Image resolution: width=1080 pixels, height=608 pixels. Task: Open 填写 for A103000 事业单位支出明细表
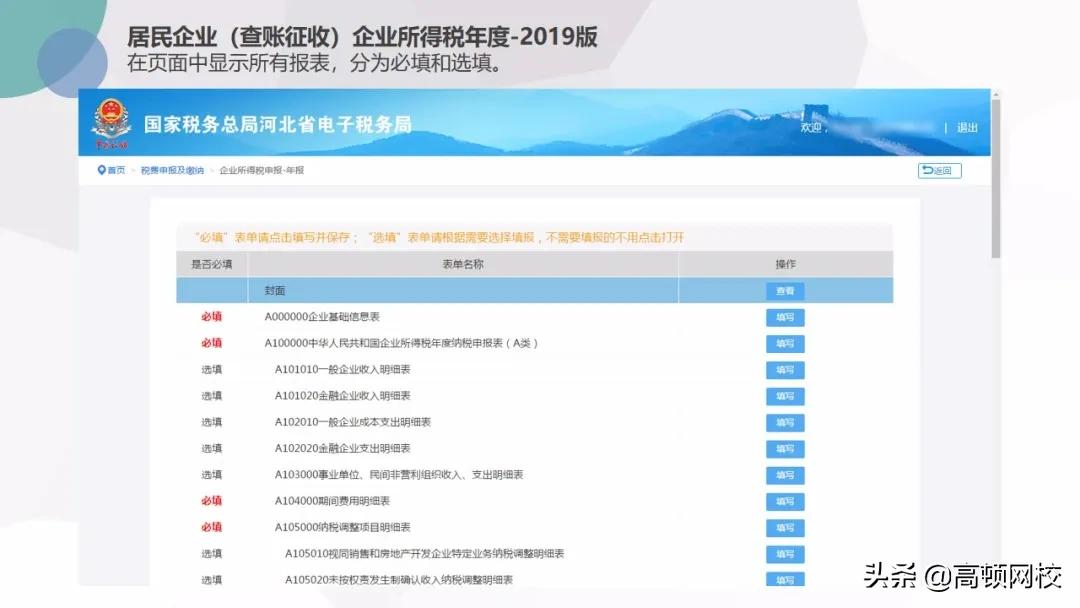784,475
